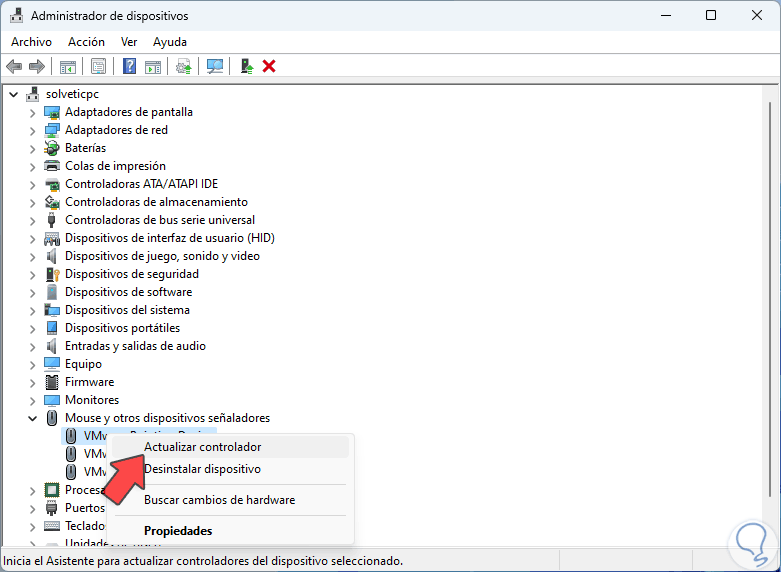Open the Properties toolbar icon

pos(98,66)
